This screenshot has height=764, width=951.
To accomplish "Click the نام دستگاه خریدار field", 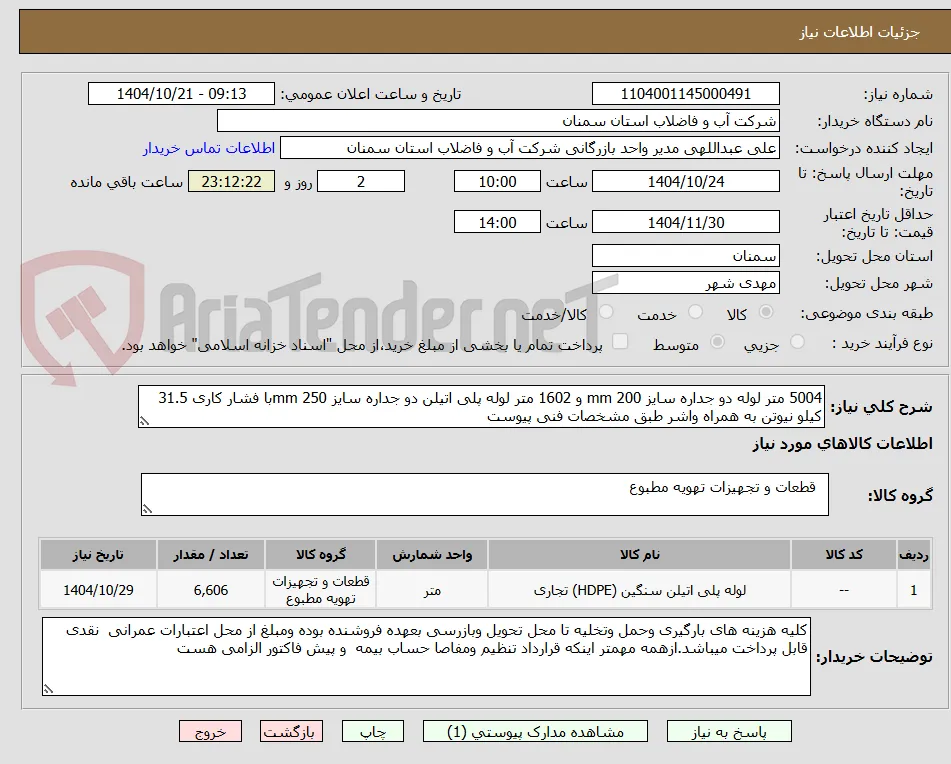I will 498,121.
